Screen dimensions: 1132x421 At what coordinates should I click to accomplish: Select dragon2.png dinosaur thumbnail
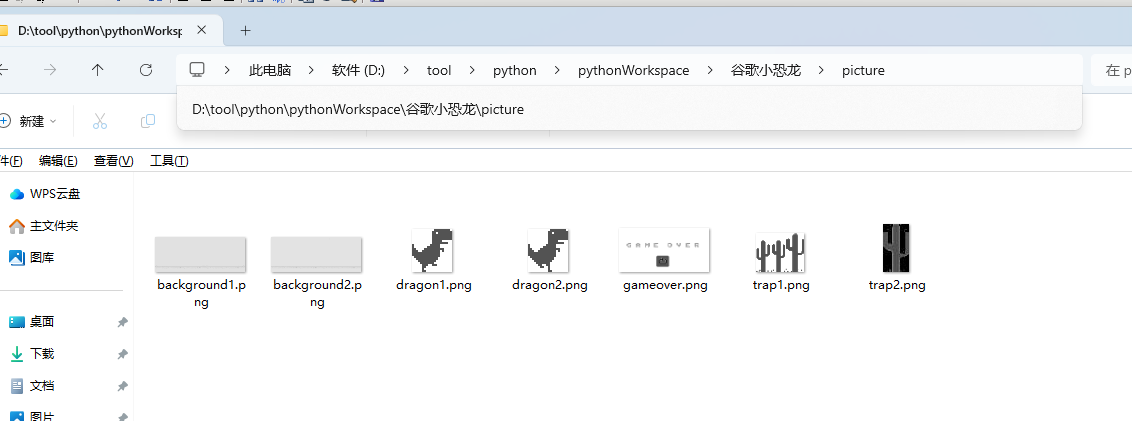548,250
